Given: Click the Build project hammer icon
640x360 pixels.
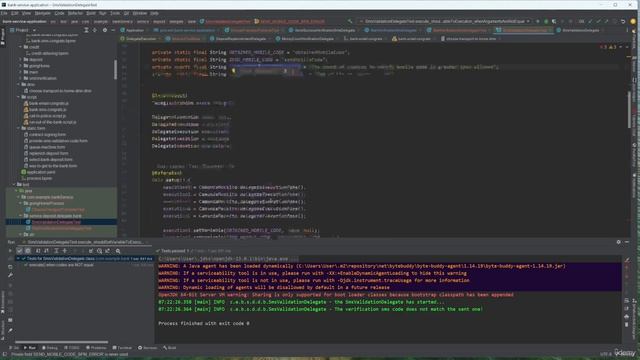Looking at the screenshot, I should pos(350,21).
